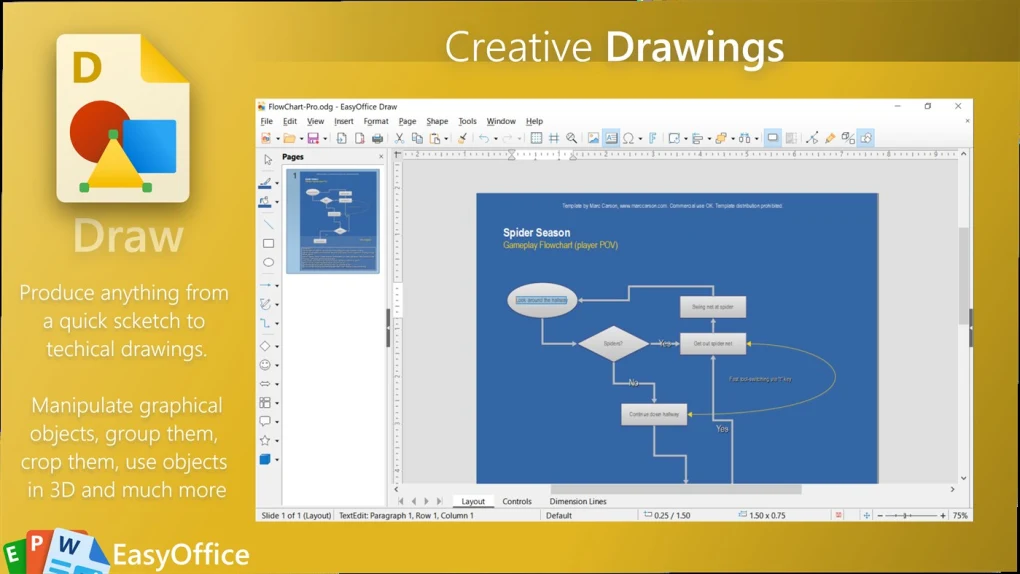Toggle the shadow button in toolbar
This screenshot has width=1020, height=574.
(x=773, y=138)
